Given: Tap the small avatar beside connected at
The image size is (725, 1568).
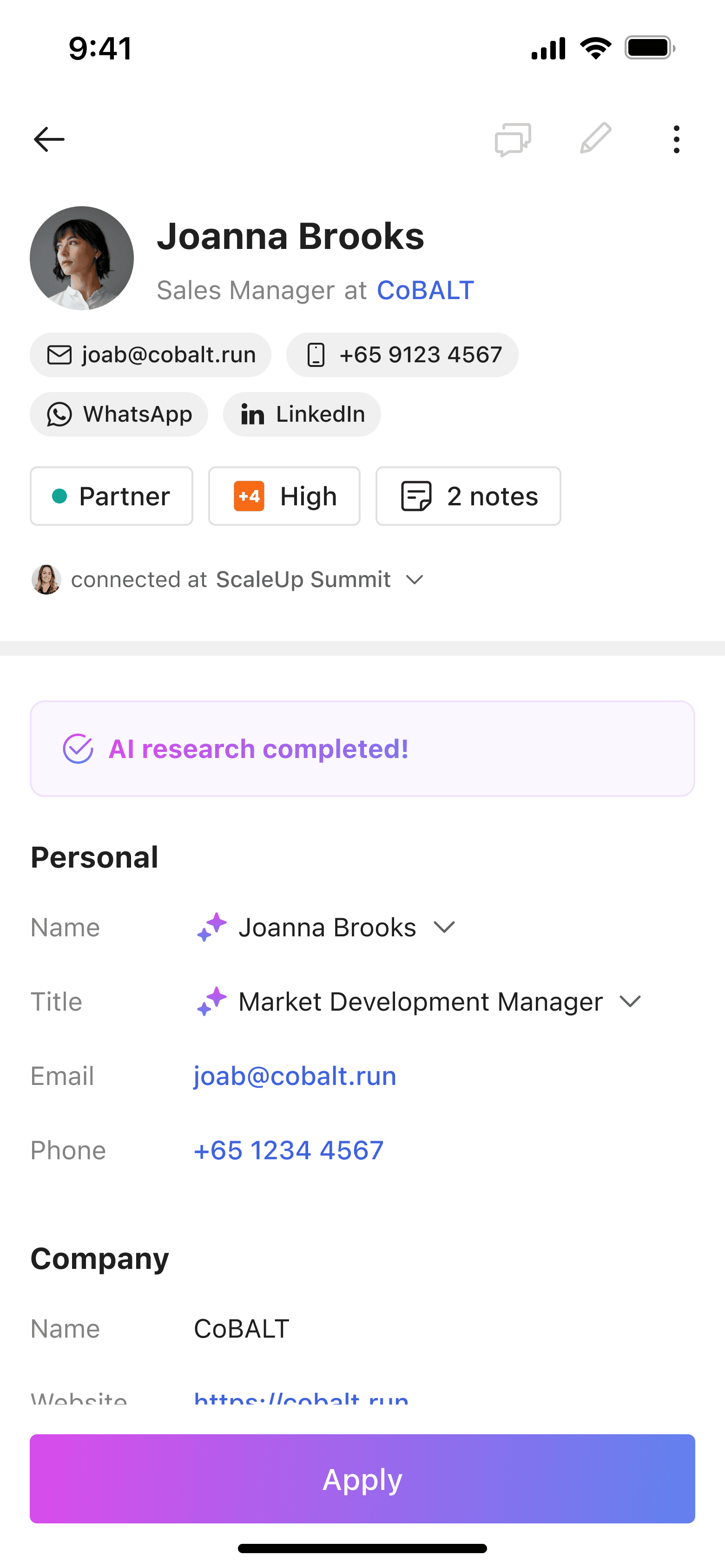Looking at the screenshot, I should tap(46, 580).
